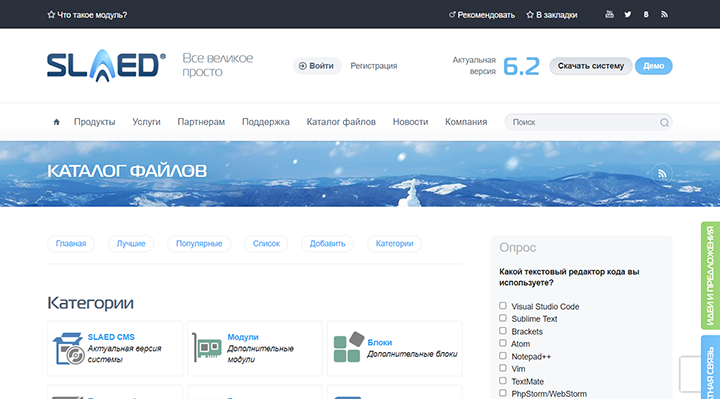Click the SLAED CMS category icon
This screenshot has width=720, height=399.
(68, 348)
